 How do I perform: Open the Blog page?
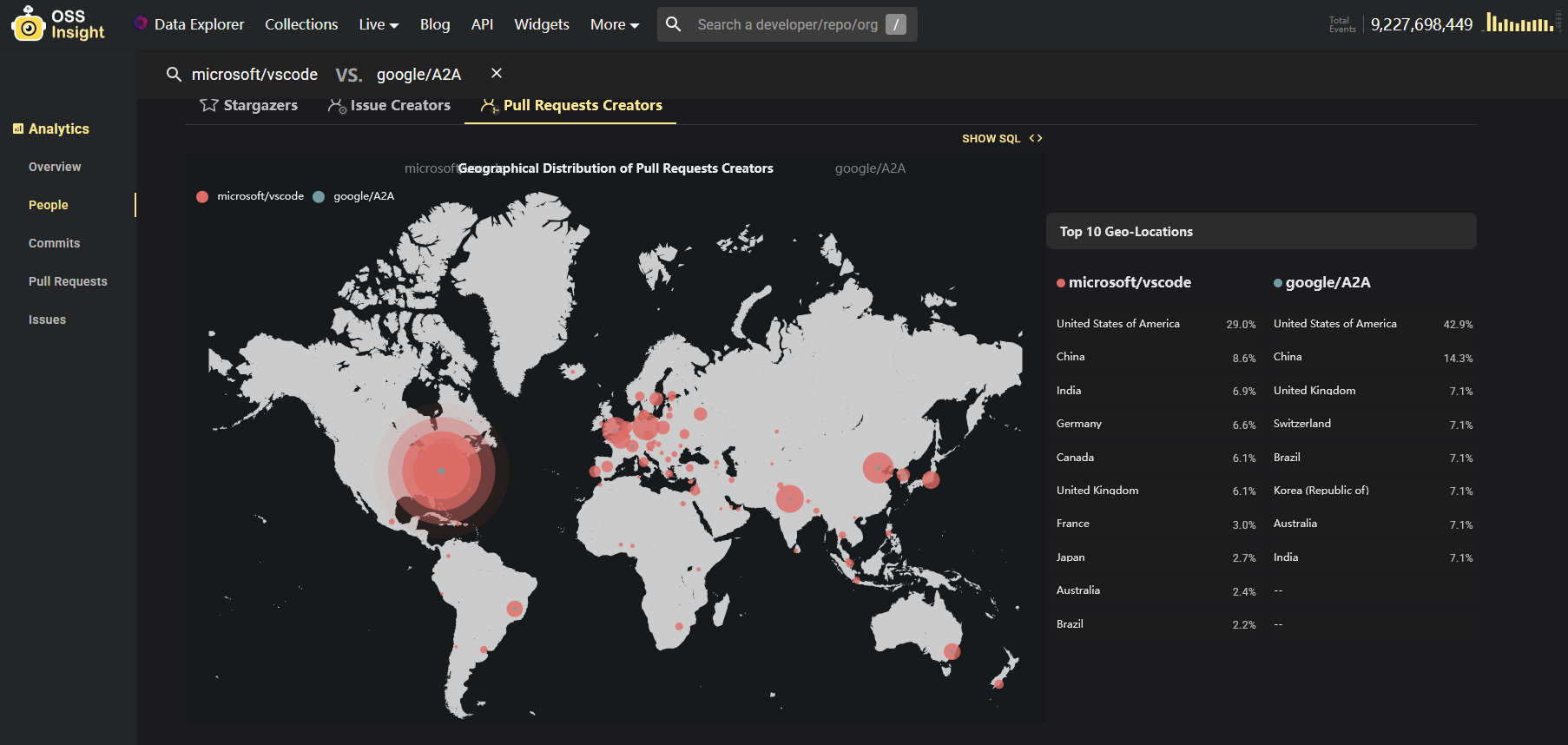(435, 24)
